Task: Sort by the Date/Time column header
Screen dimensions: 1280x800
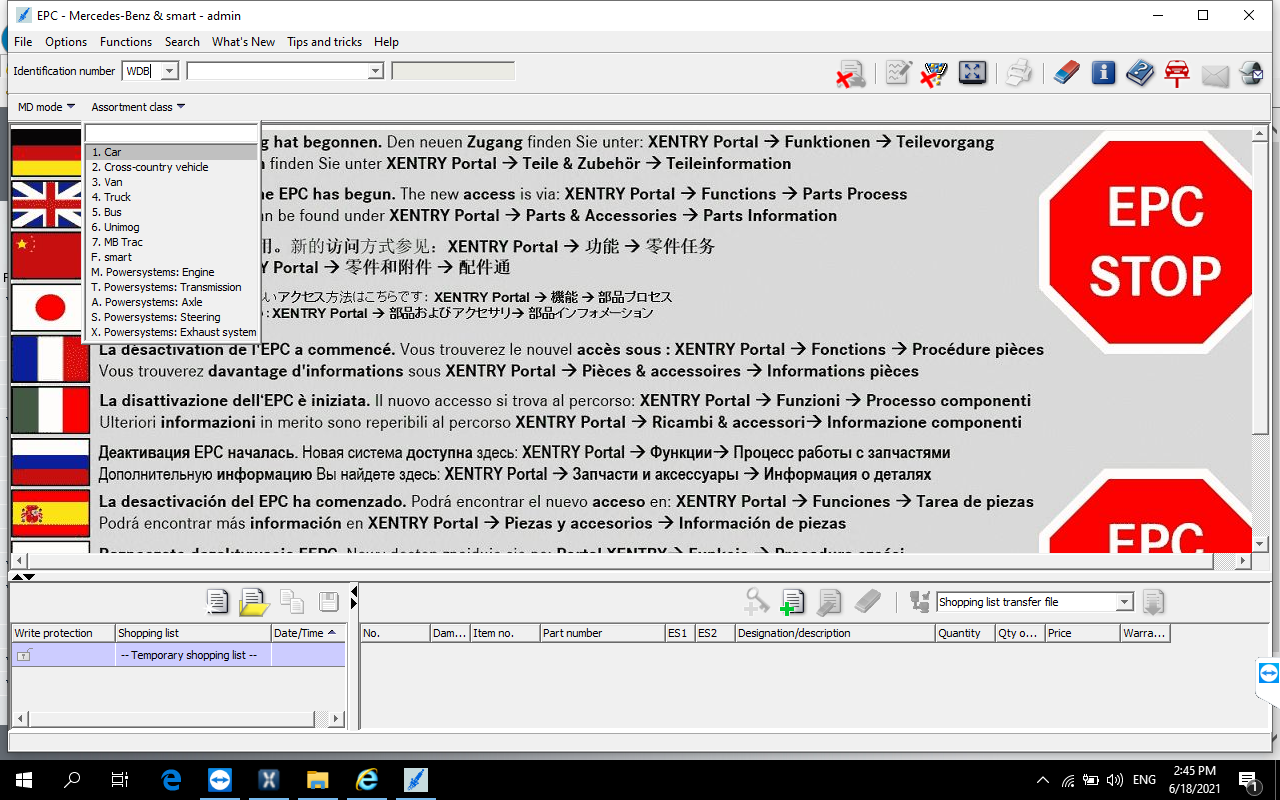Action: 308,633
